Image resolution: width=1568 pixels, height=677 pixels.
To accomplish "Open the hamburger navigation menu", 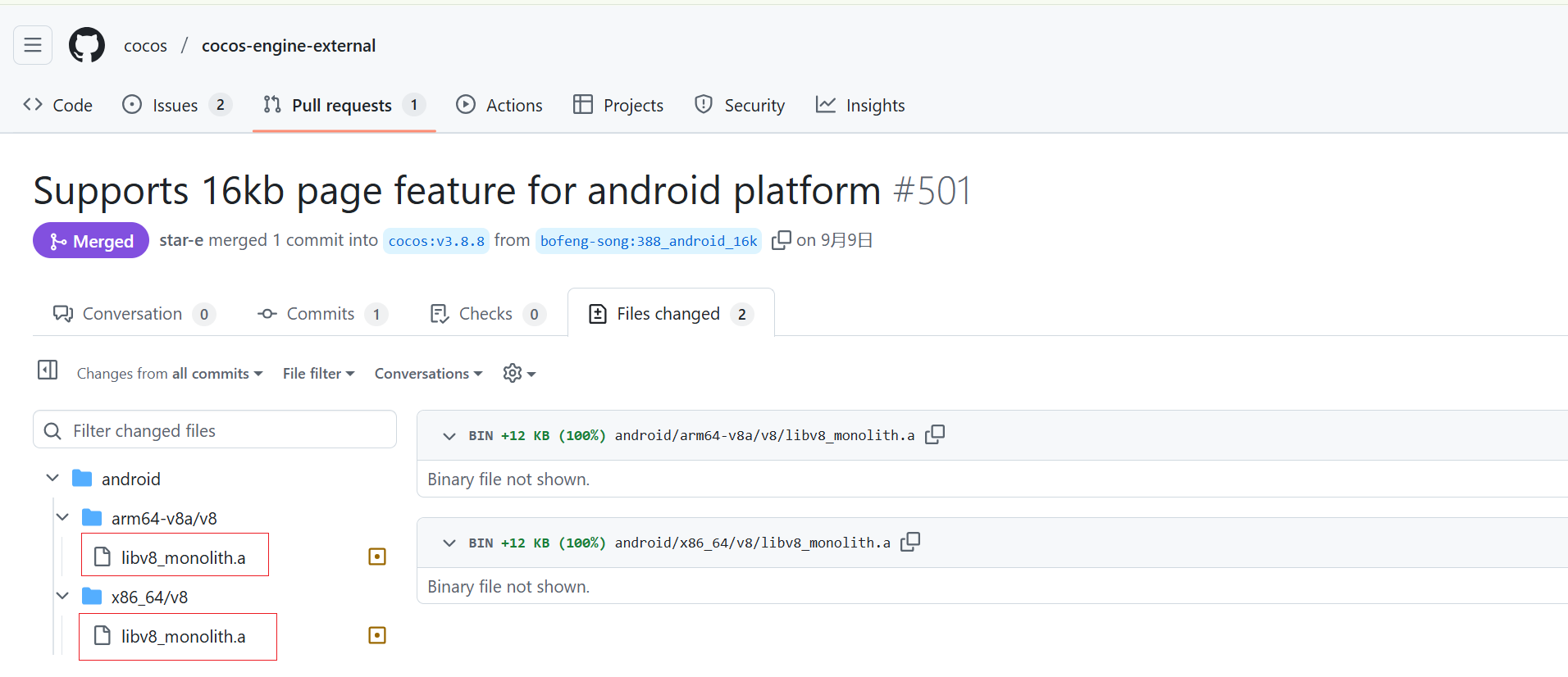I will pos(33,45).
